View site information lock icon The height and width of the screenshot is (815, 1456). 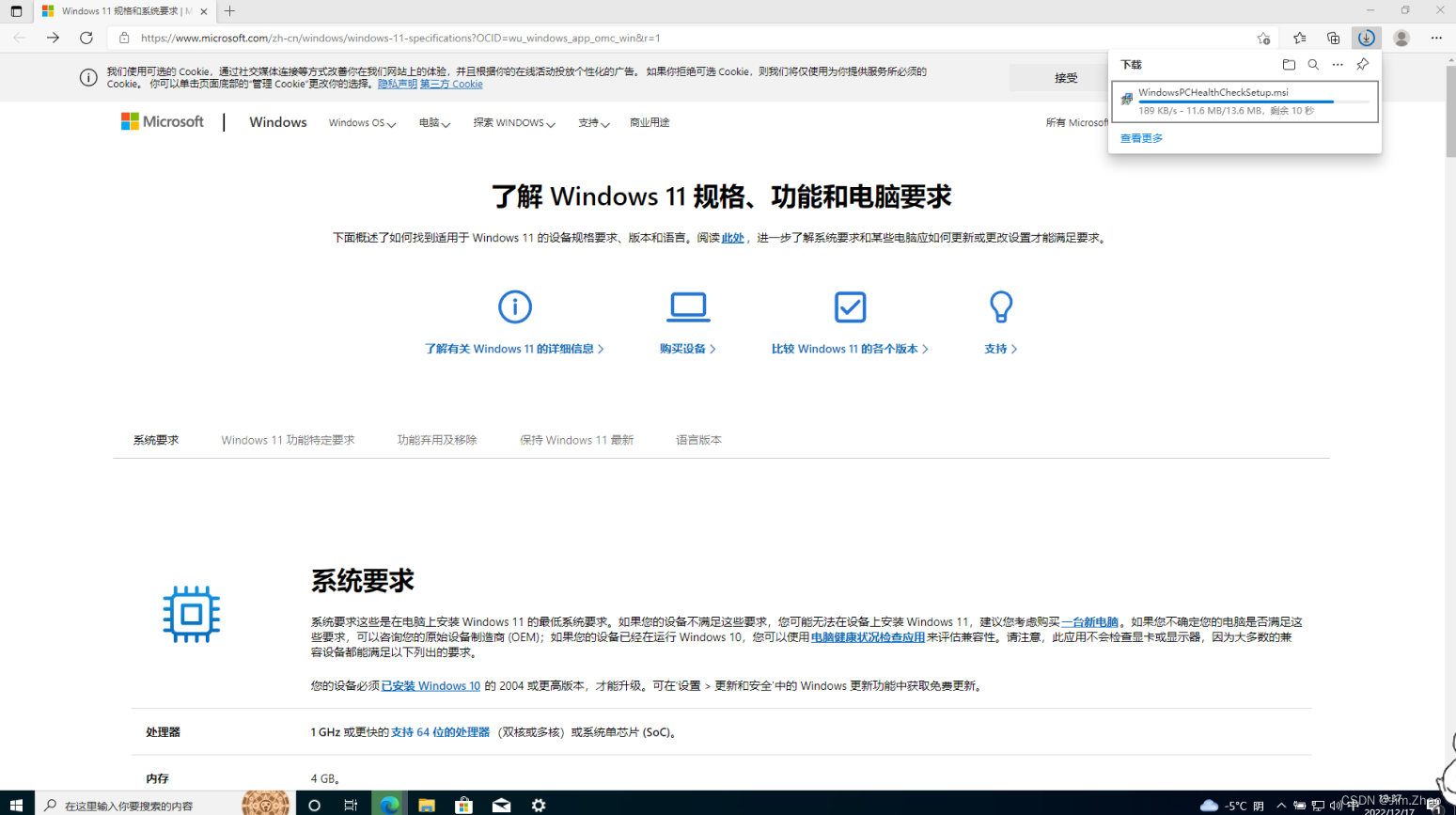coord(124,39)
